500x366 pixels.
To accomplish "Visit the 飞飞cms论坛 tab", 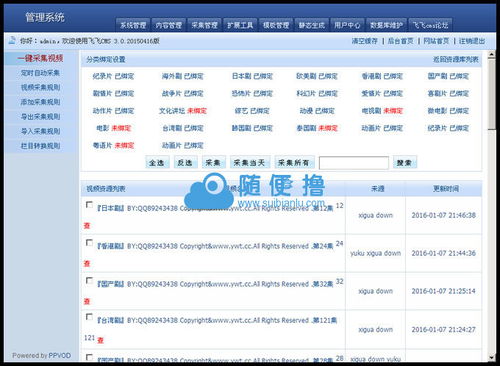I will (x=430, y=25).
